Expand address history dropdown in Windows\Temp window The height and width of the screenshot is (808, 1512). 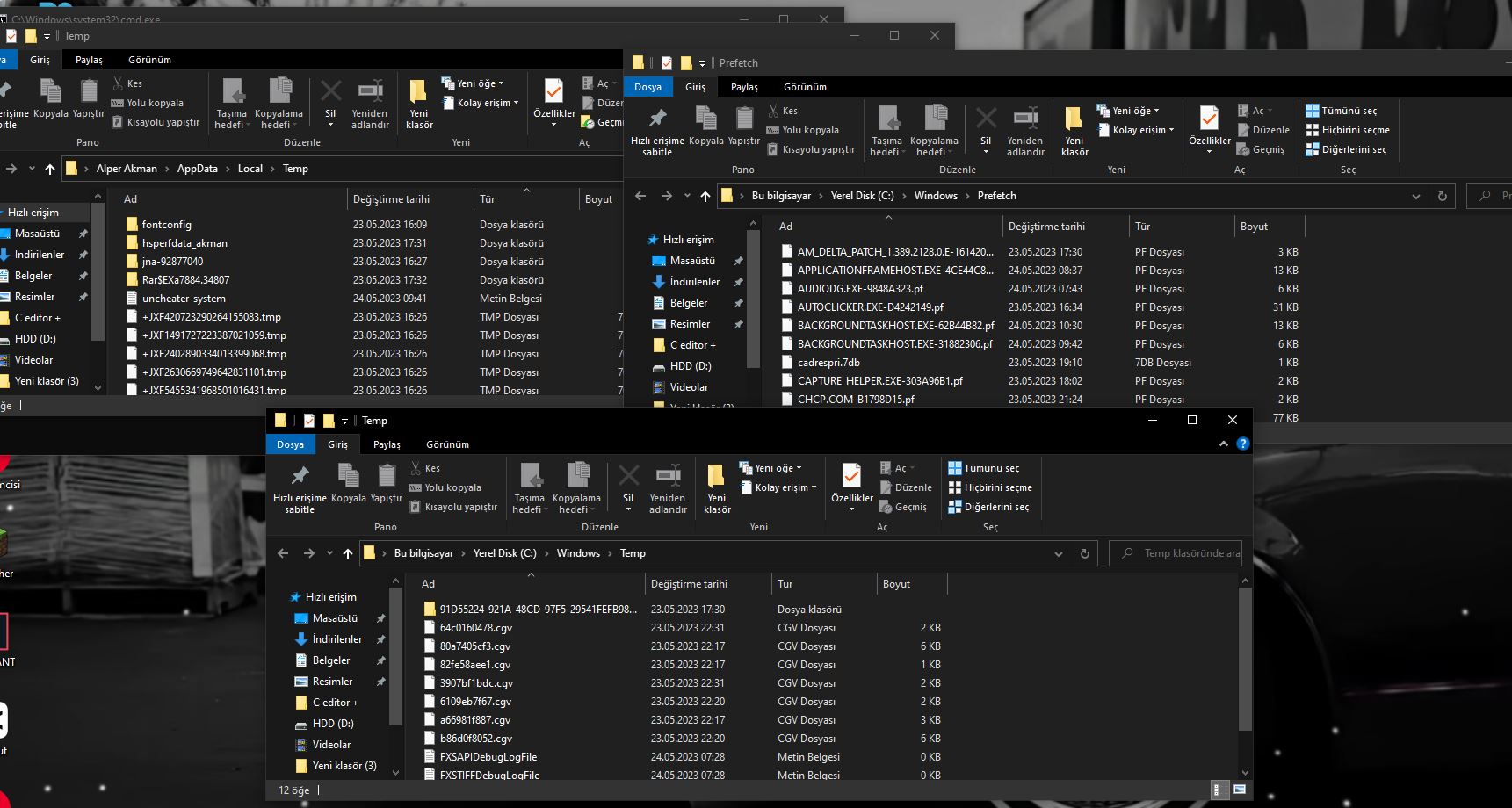click(x=1058, y=553)
